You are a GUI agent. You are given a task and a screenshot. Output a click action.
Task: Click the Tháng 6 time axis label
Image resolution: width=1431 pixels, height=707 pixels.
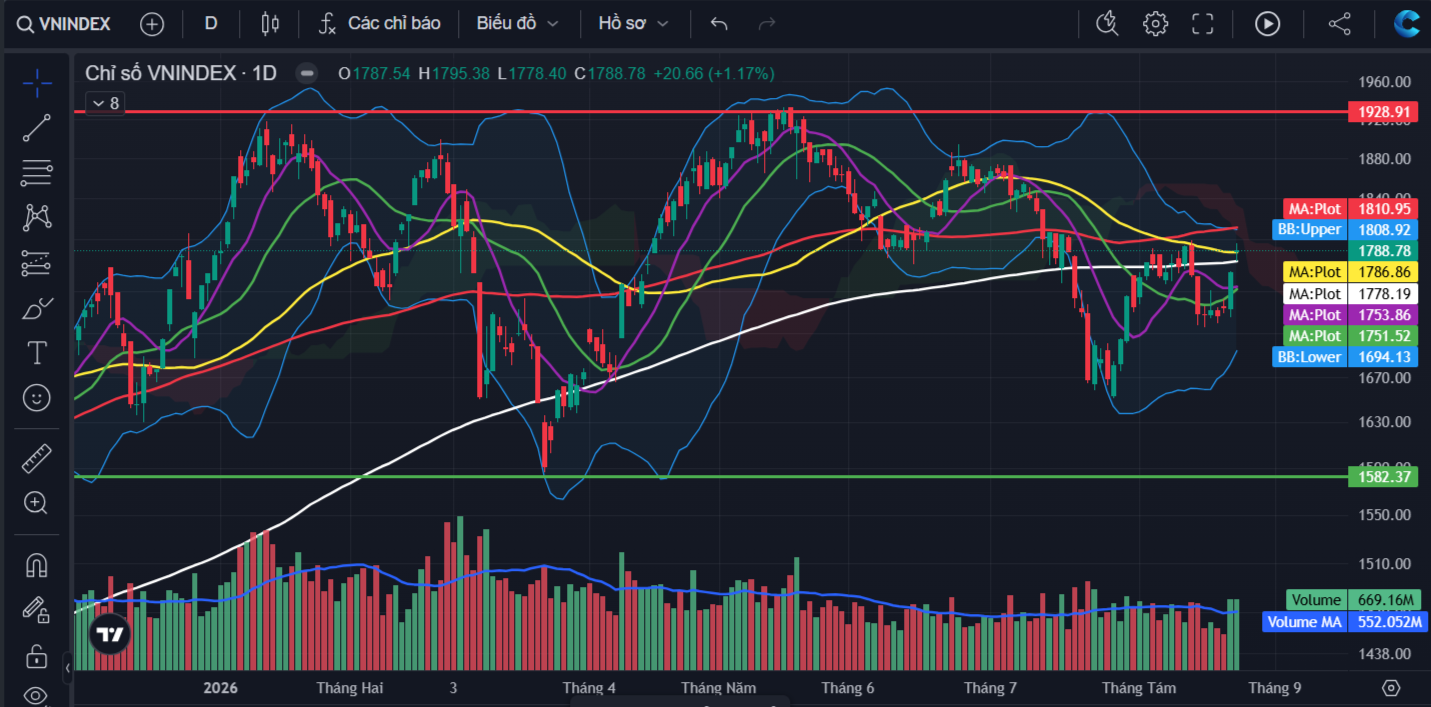coord(848,688)
